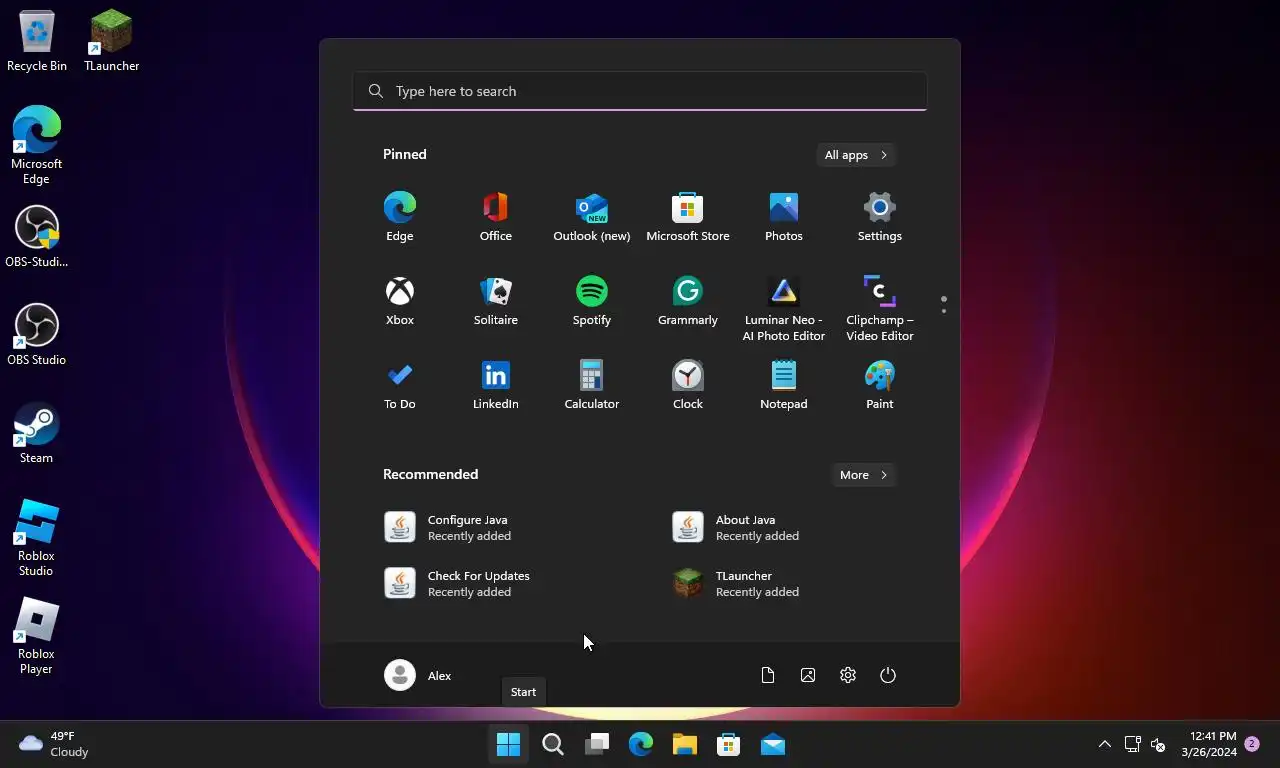
Task: Open Pictures folder from Start footer
Action: coord(808,675)
